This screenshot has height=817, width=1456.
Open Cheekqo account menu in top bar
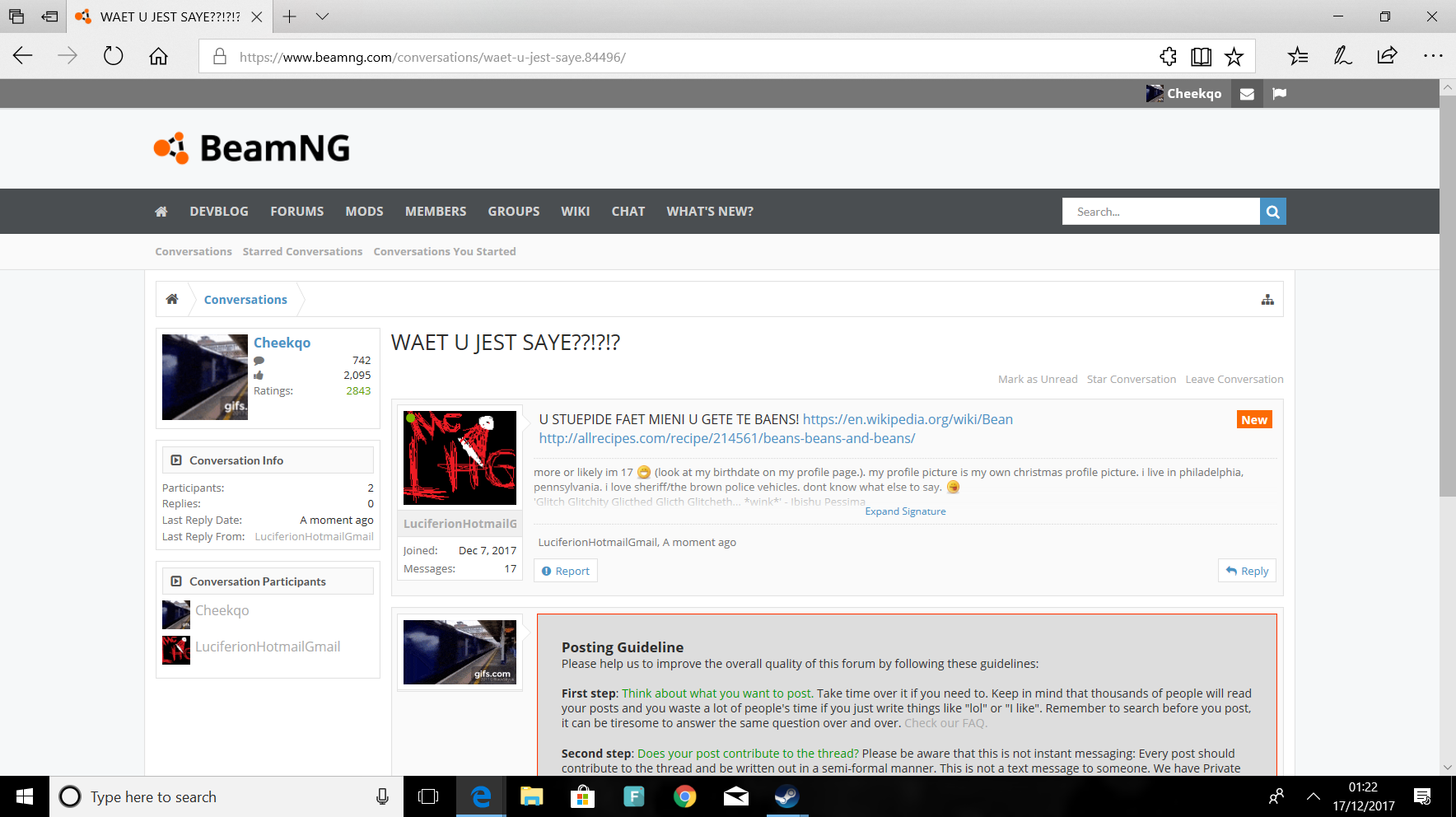point(1183,94)
